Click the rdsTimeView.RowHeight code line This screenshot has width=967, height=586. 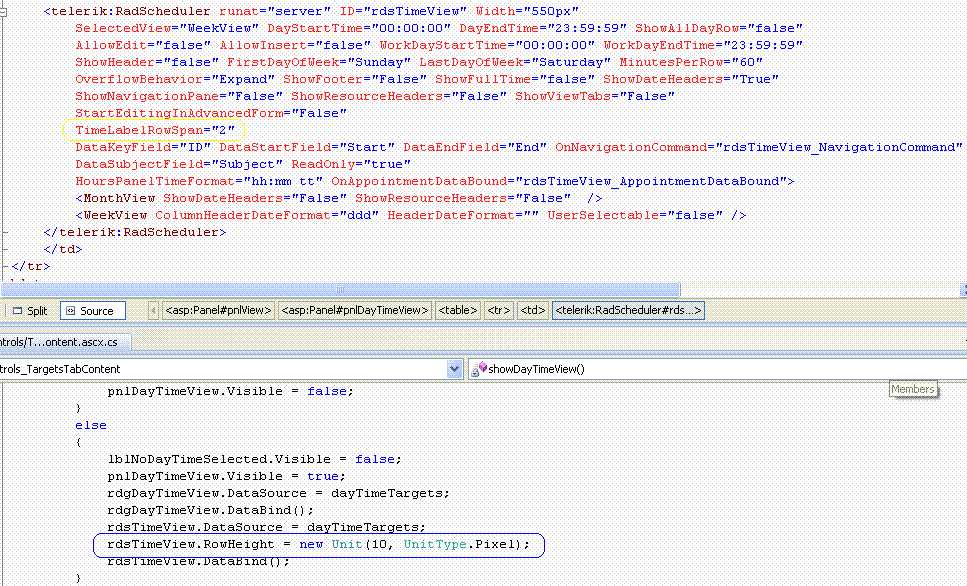(x=318, y=545)
